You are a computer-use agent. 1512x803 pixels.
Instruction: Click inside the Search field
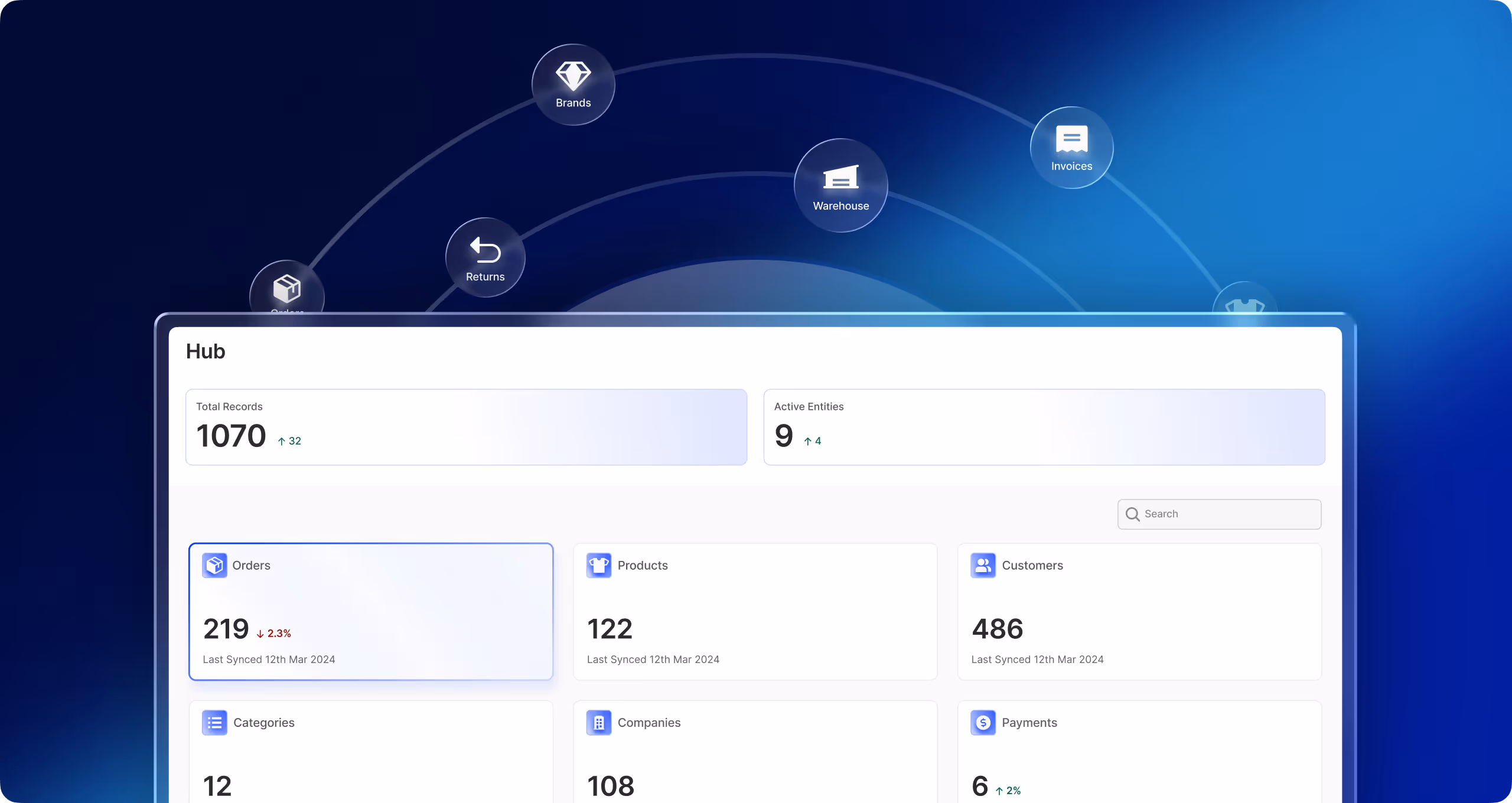tap(1219, 514)
